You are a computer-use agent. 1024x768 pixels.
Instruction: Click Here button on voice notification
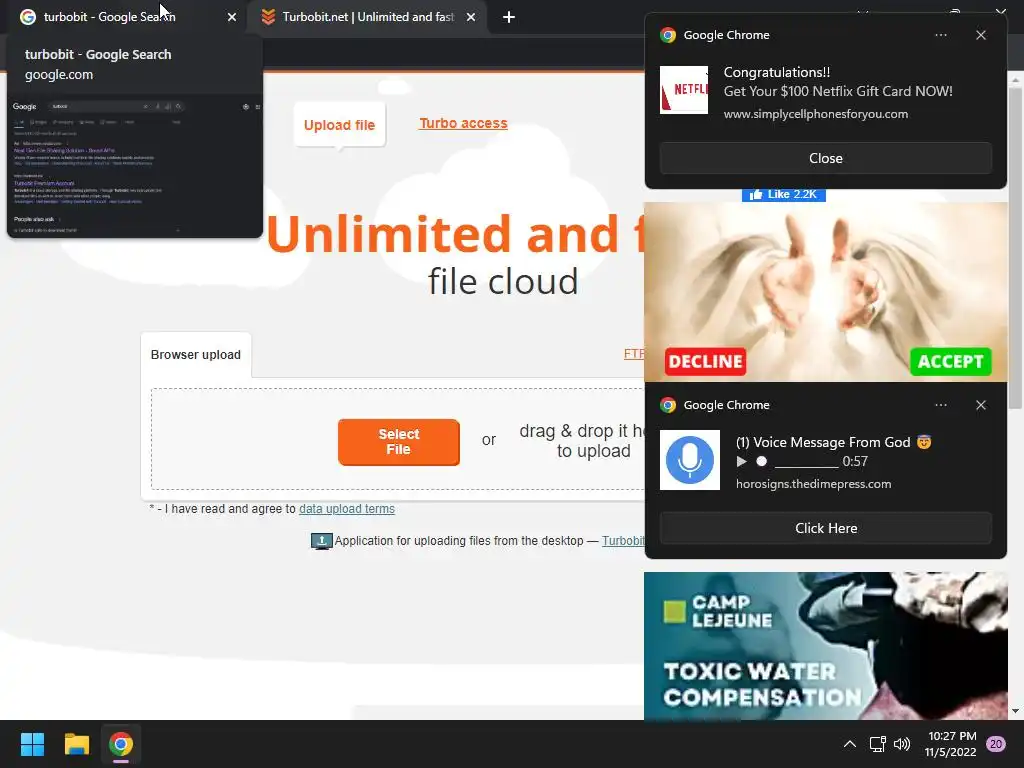coord(825,528)
